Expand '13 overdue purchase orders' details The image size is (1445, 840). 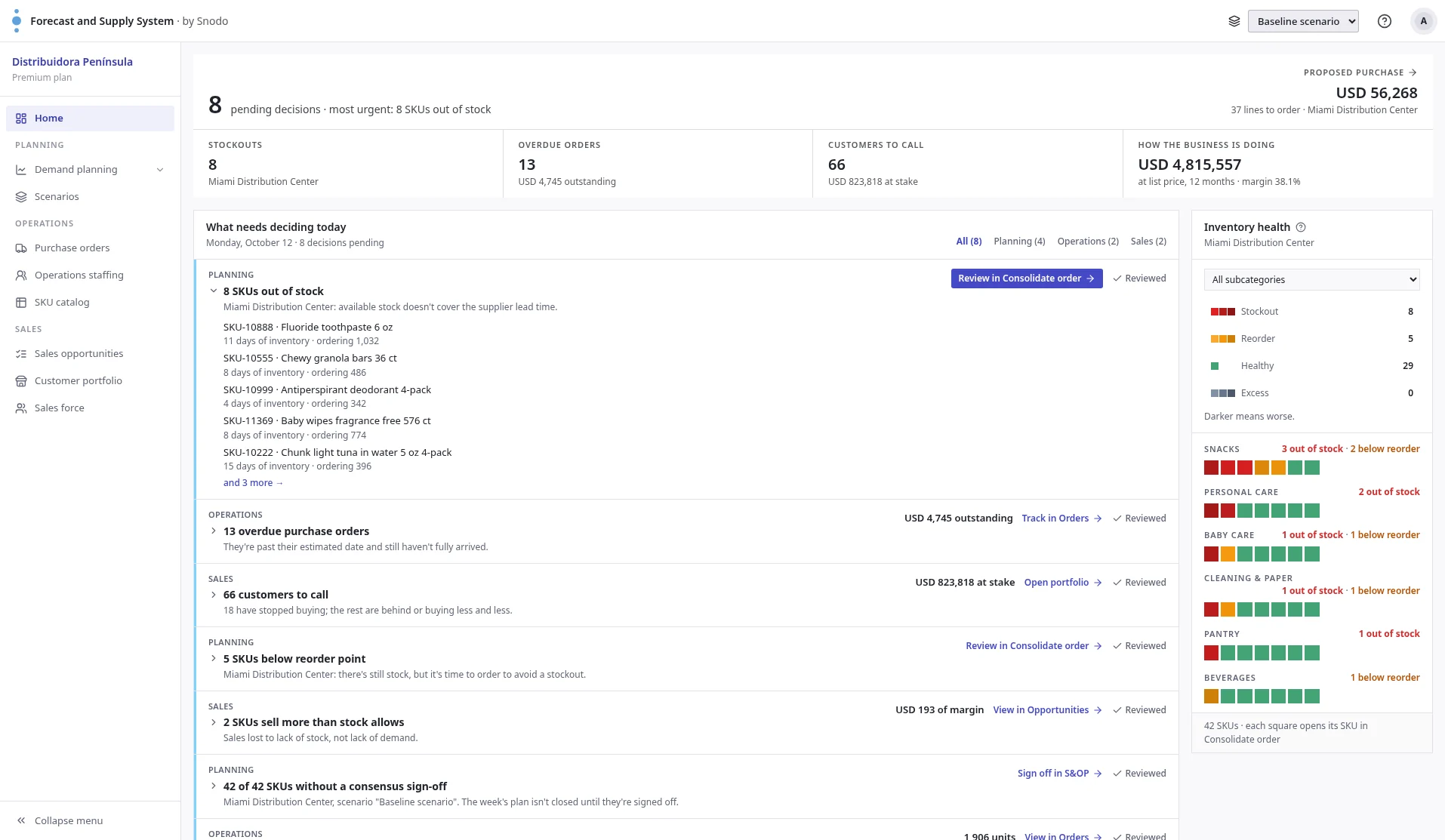[214, 531]
